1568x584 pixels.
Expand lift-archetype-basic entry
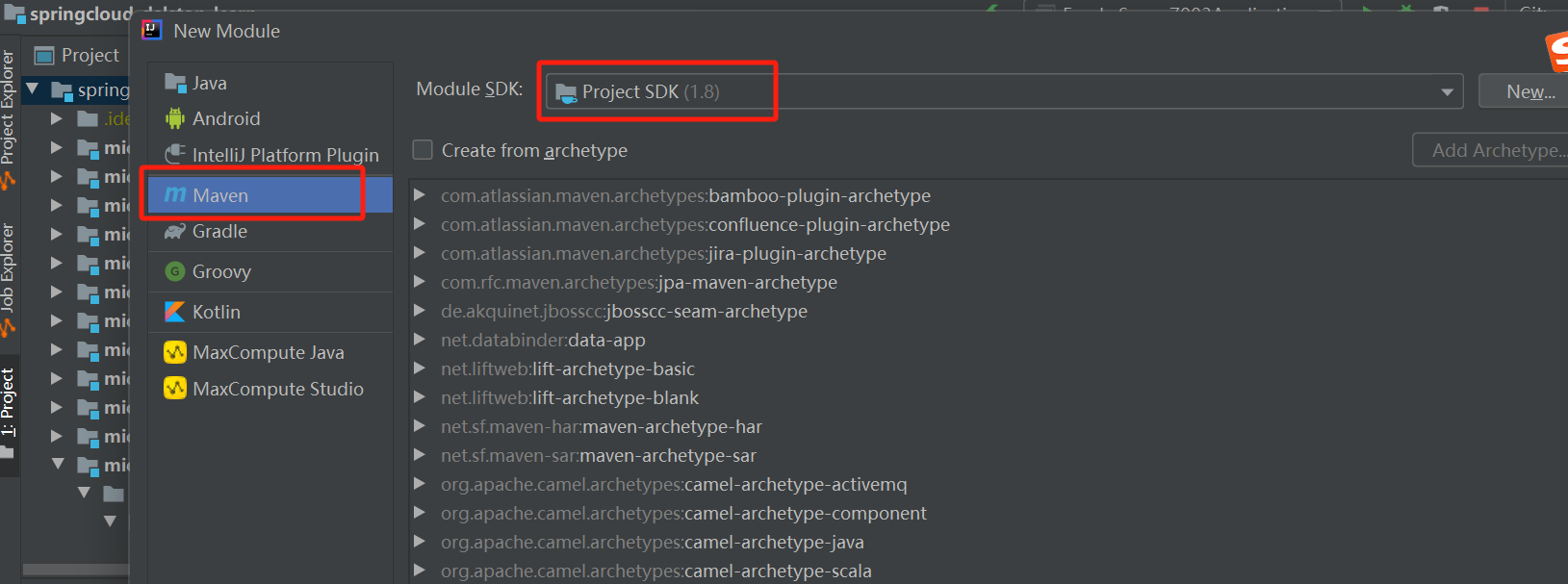coord(420,368)
